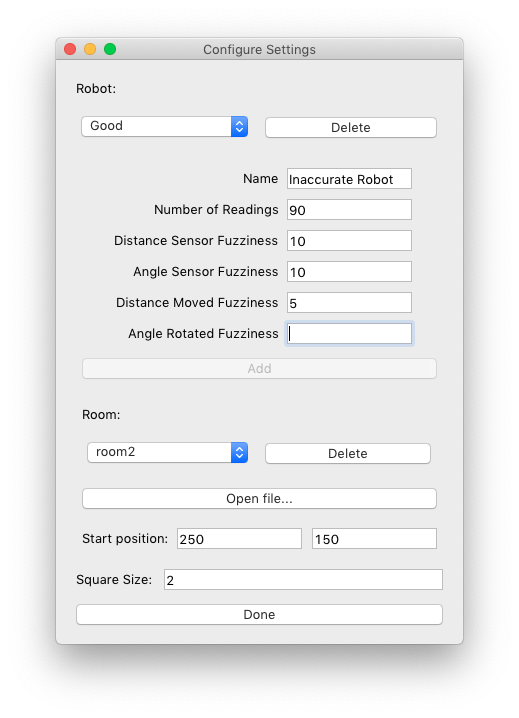The width and height of the screenshot is (519, 718).
Task: Click the Square Size: label
Action: [x=114, y=580]
